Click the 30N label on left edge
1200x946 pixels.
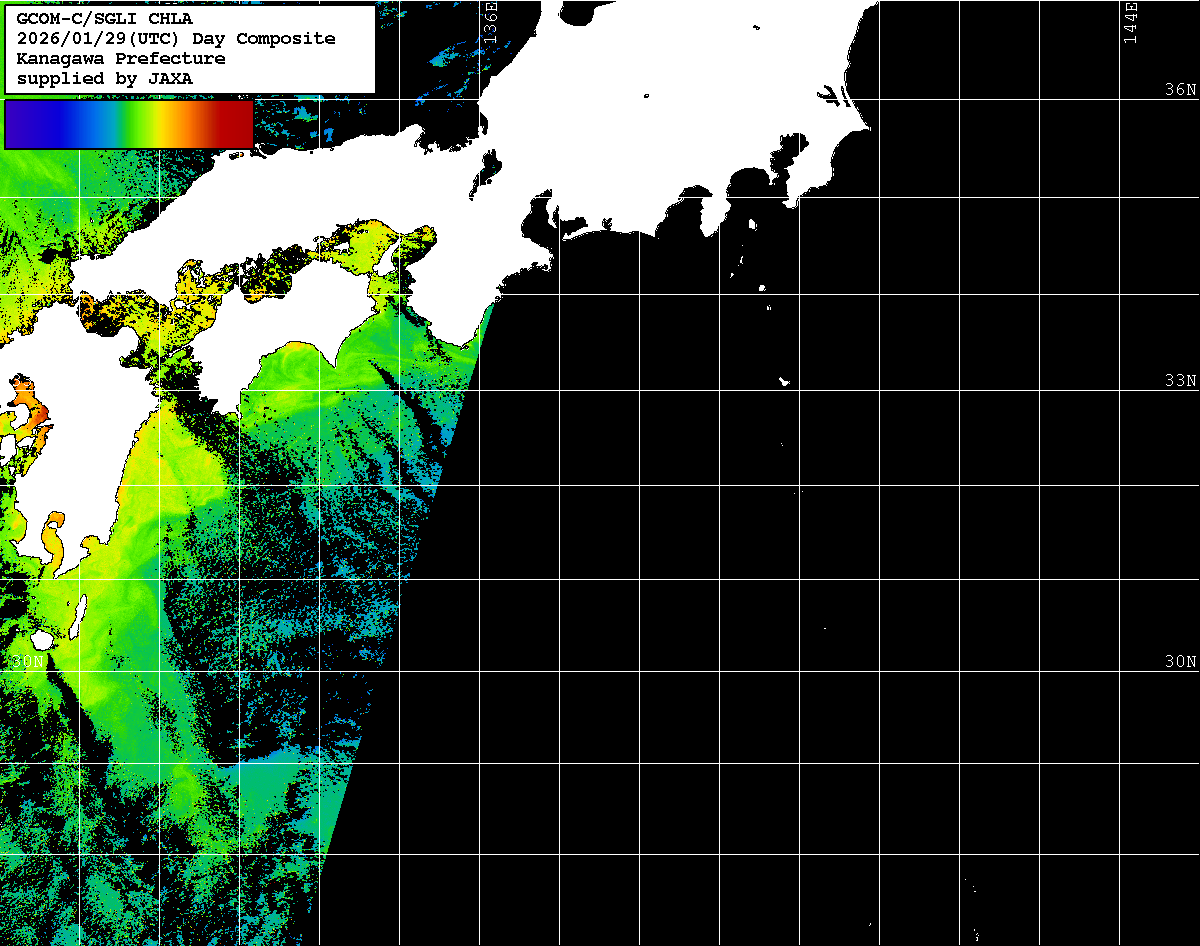coord(27,661)
